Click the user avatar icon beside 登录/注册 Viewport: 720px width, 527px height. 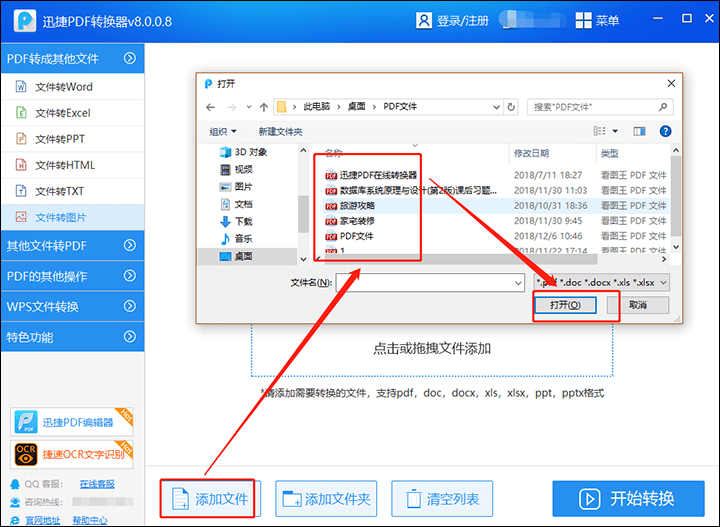(423, 21)
